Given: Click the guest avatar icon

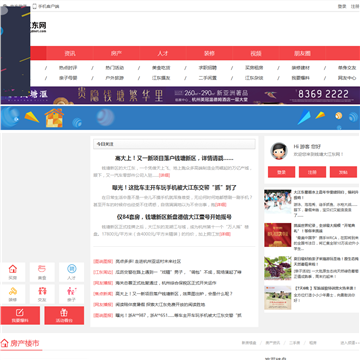Looking at the screenshot, I should tap(279, 151).
